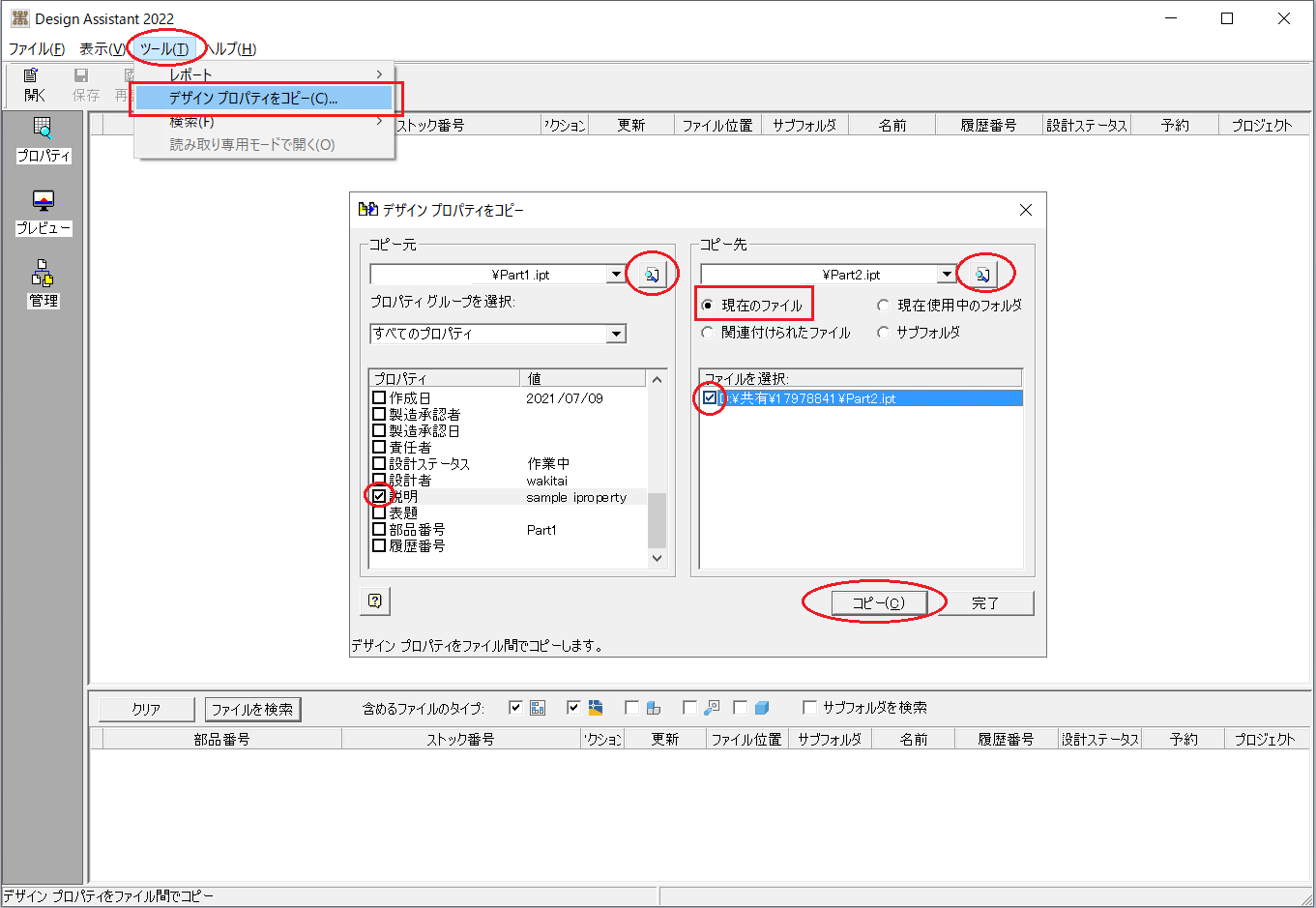Uncheck the 説明 property

click(x=379, y=496)
